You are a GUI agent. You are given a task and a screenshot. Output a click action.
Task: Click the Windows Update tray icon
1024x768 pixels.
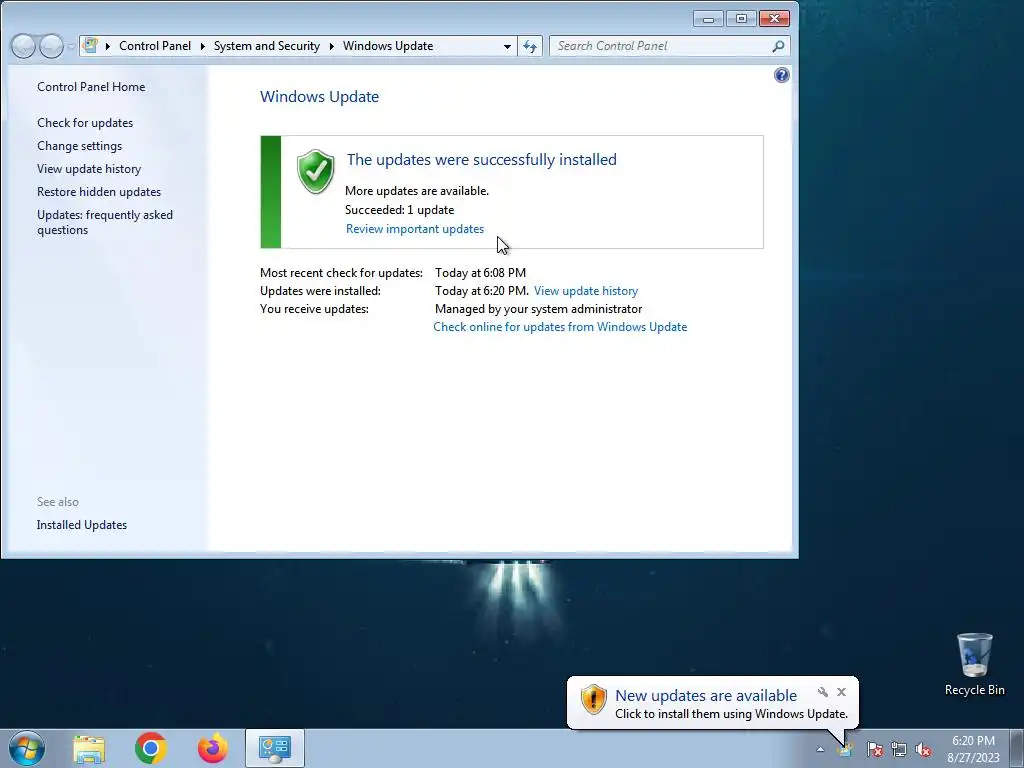coord(845,749)
